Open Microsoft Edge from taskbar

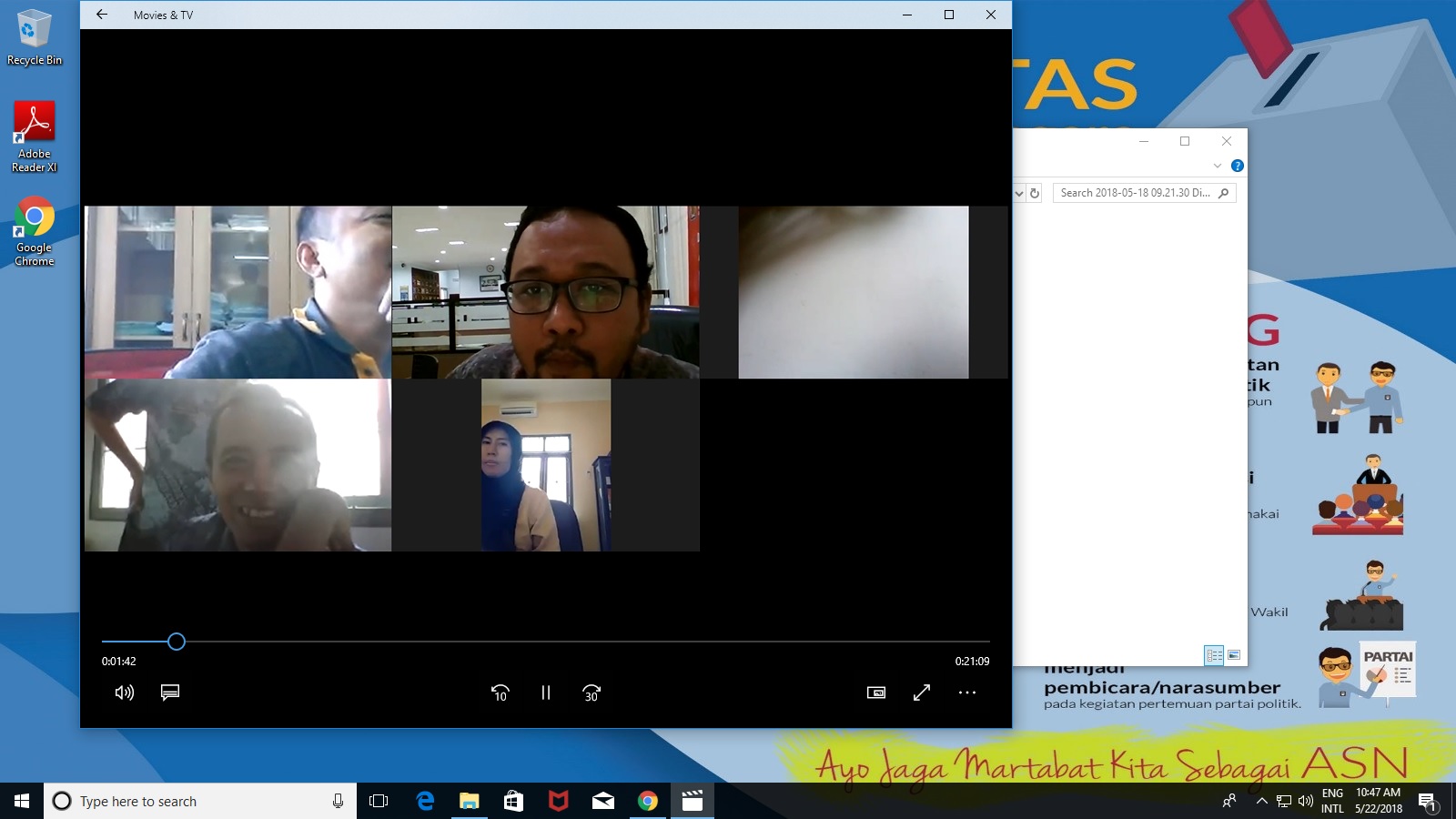425,801
